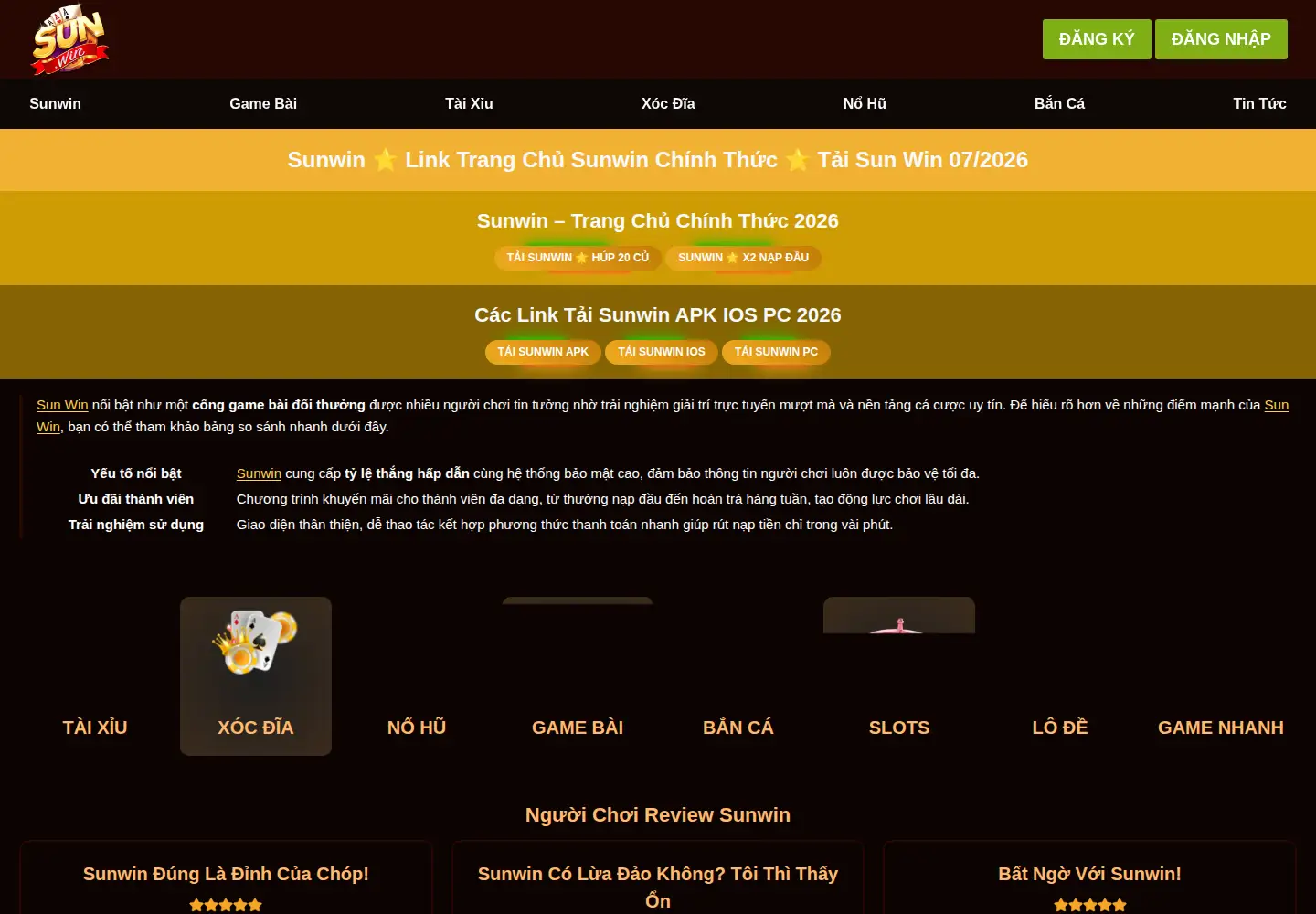Click 'Trải nghiệm sử dụng' table cell

[136, 525]
